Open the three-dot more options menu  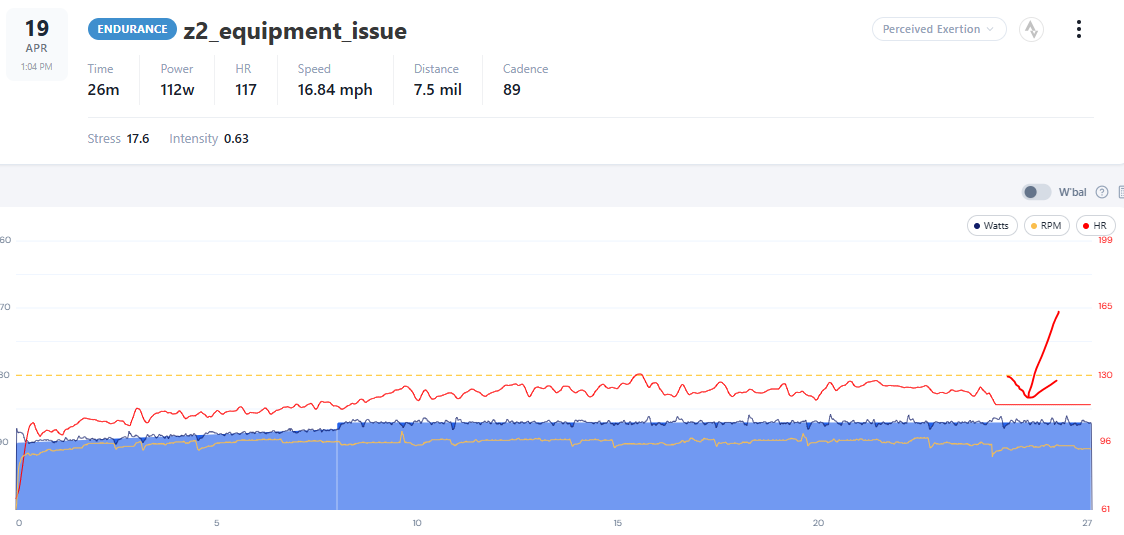tap(1078, 29)
